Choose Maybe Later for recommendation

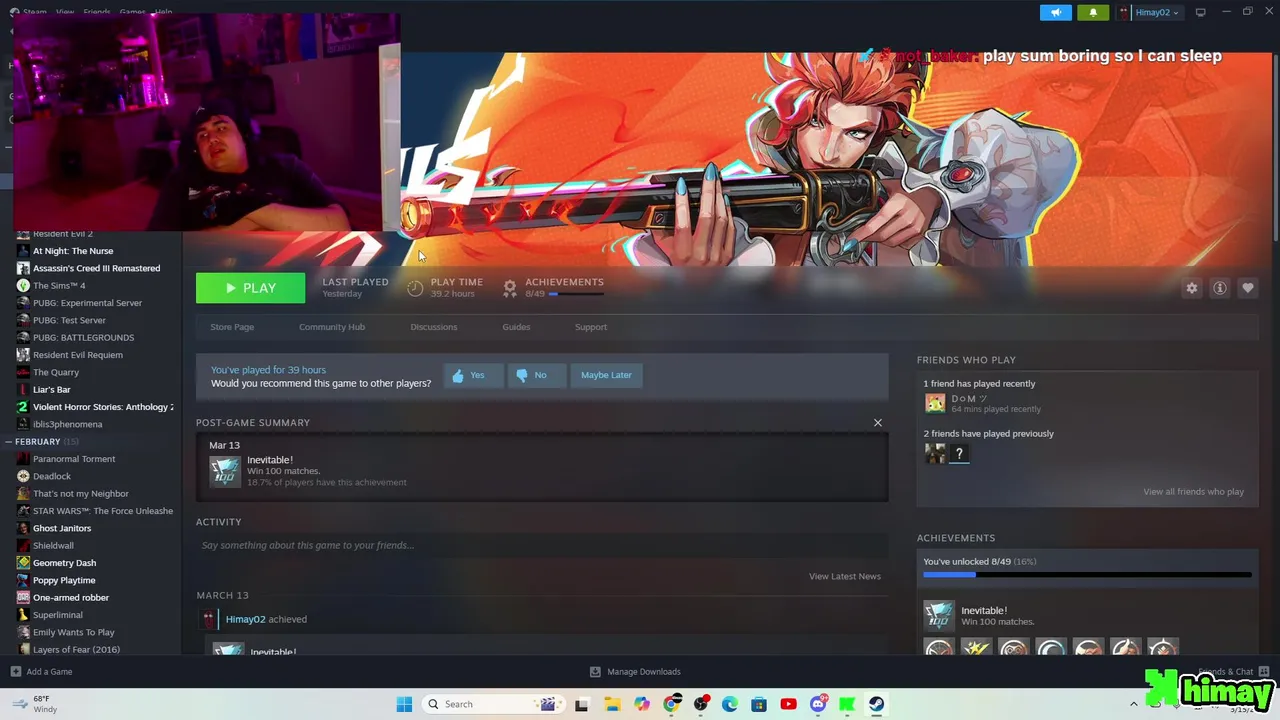tap(606, 375)
